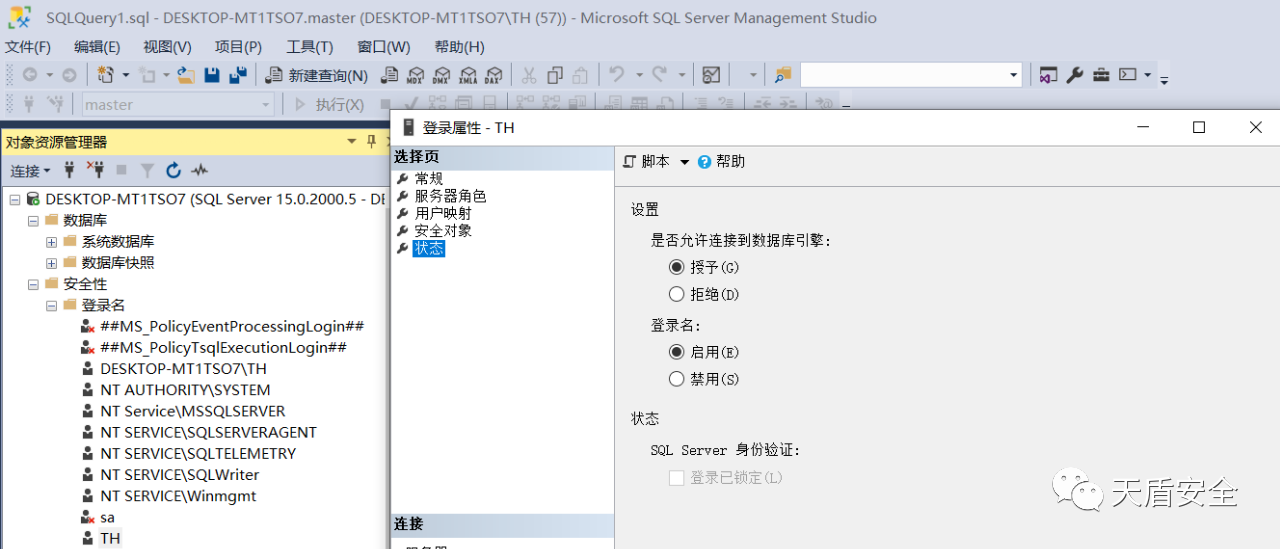Click the Filter funnel icon in Object Explorer
The width and height of the screenshot is (1280, 549).
(147, 171)
